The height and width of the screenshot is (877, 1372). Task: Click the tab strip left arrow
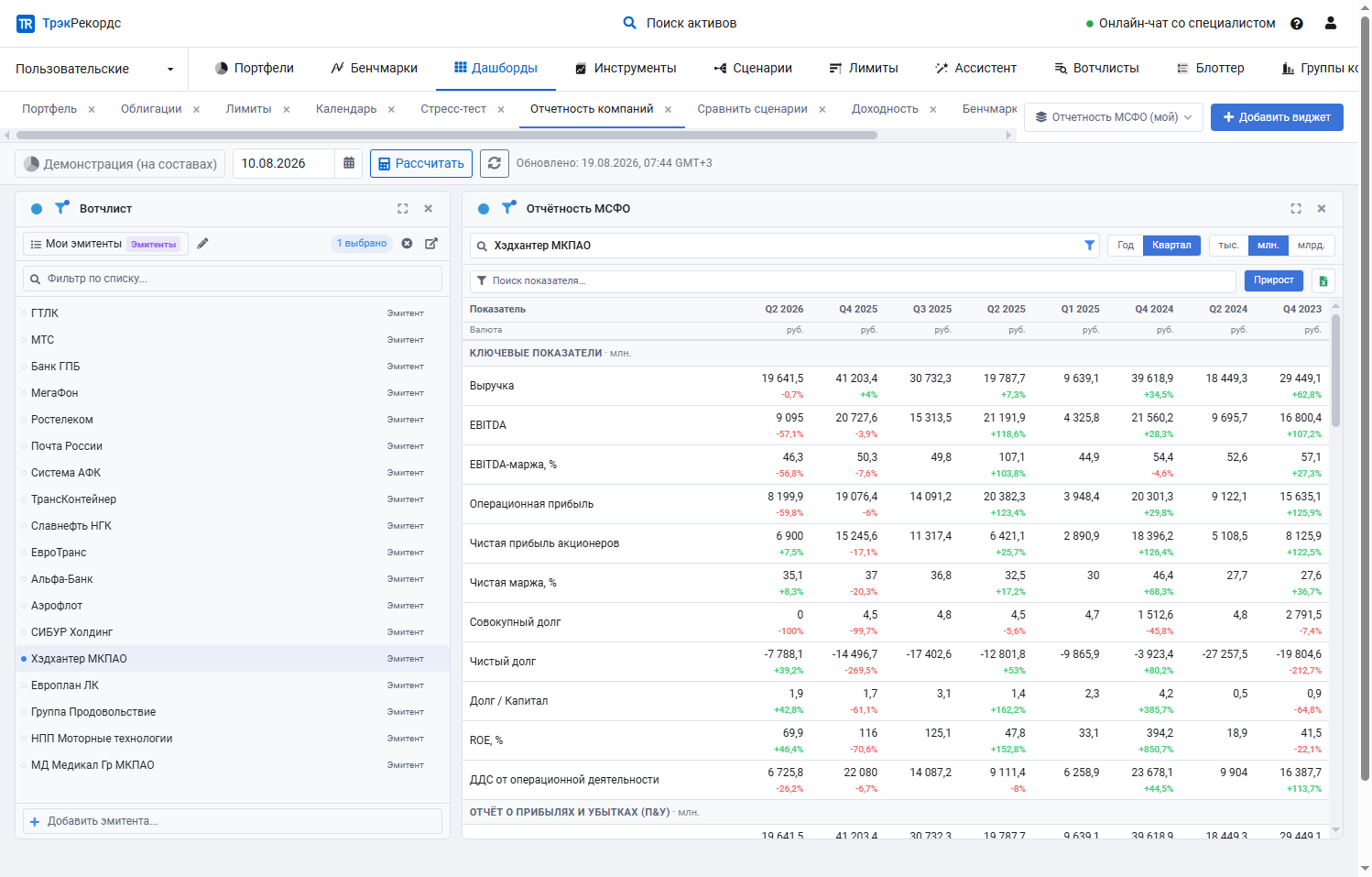click(x=7, y=136)
